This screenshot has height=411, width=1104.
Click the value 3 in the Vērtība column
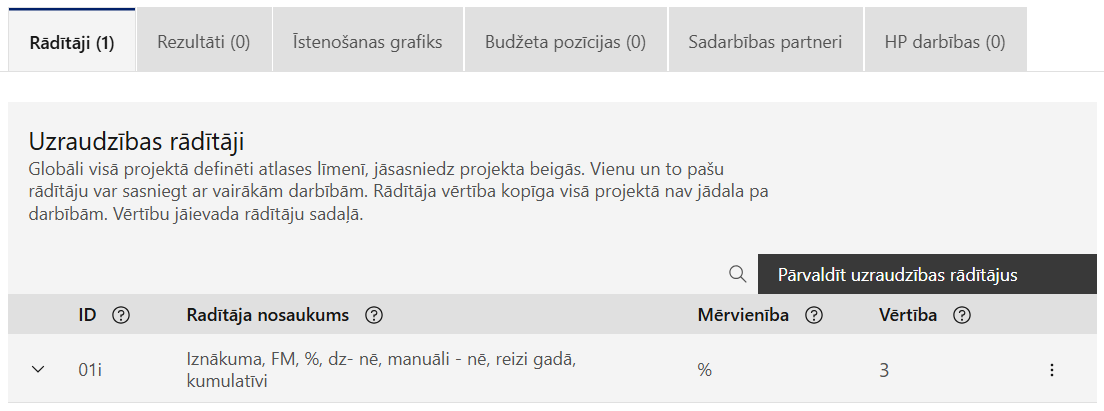coord(884,370)
